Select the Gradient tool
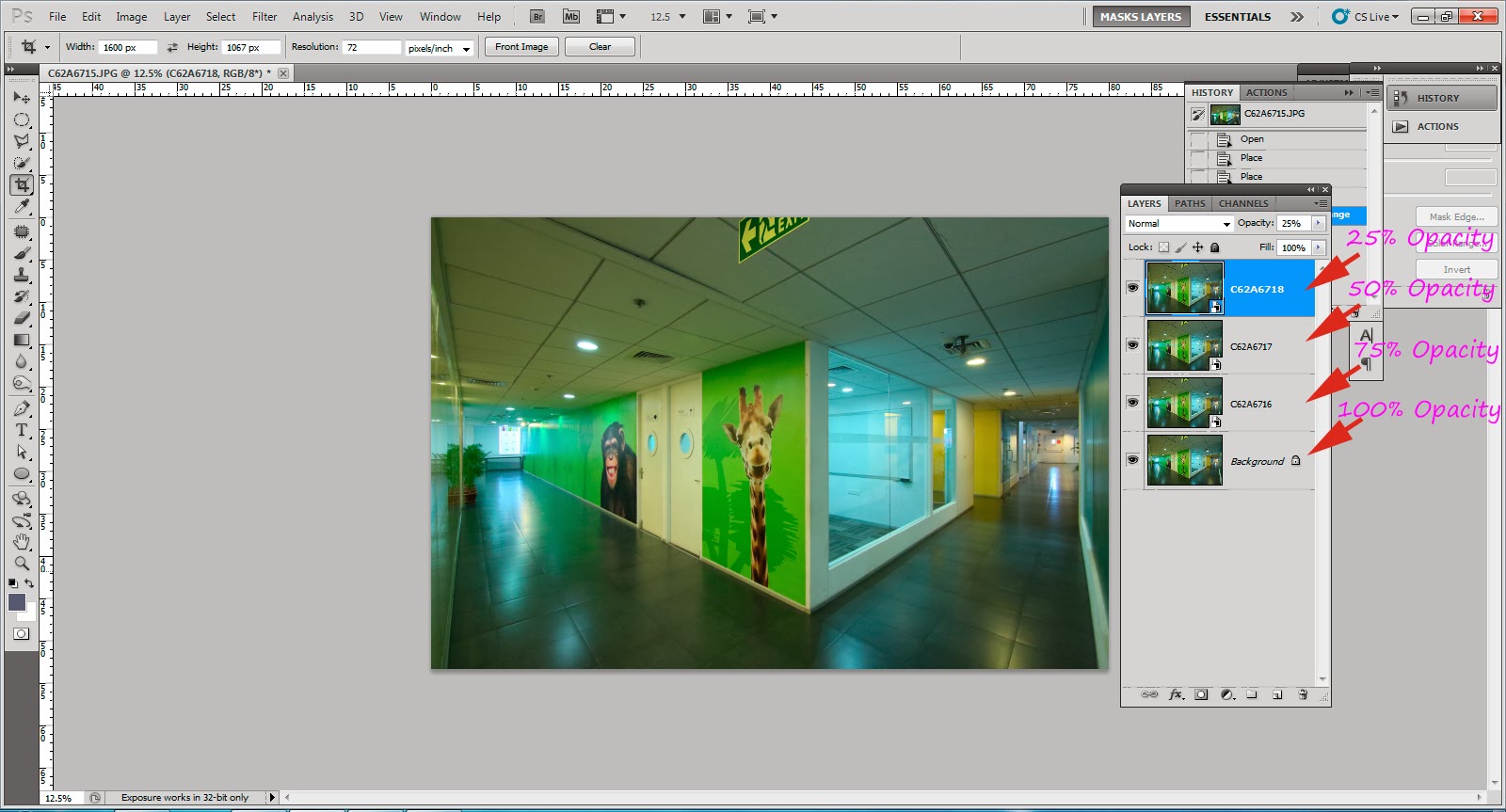1506x812 pixels. [22, 340]
